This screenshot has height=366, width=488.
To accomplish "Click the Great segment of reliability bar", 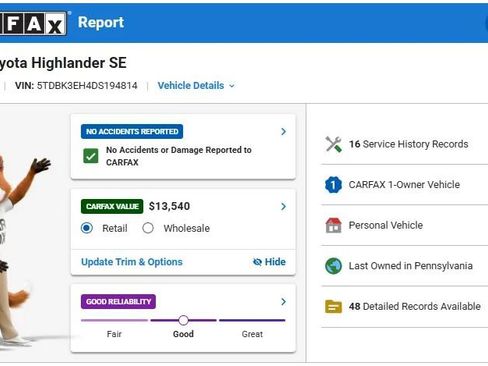I will tap(252, 320).
